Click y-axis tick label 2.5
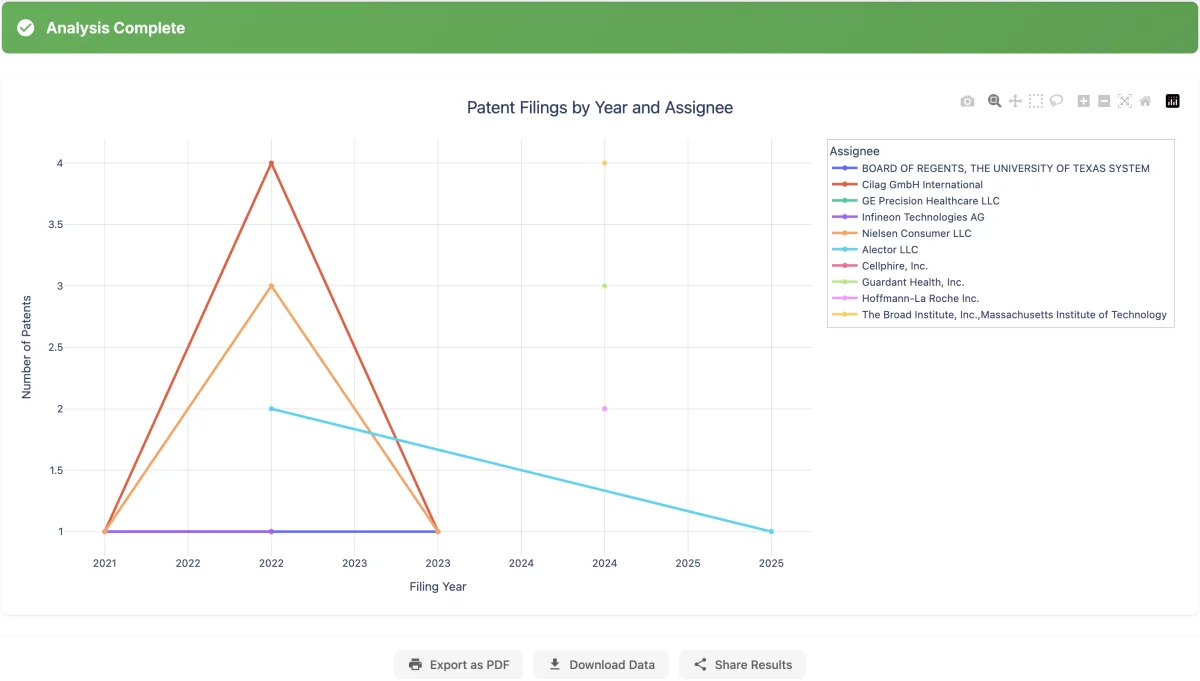Image resolution: width=1200 pixels, height=681 pixels. (54, 347)
